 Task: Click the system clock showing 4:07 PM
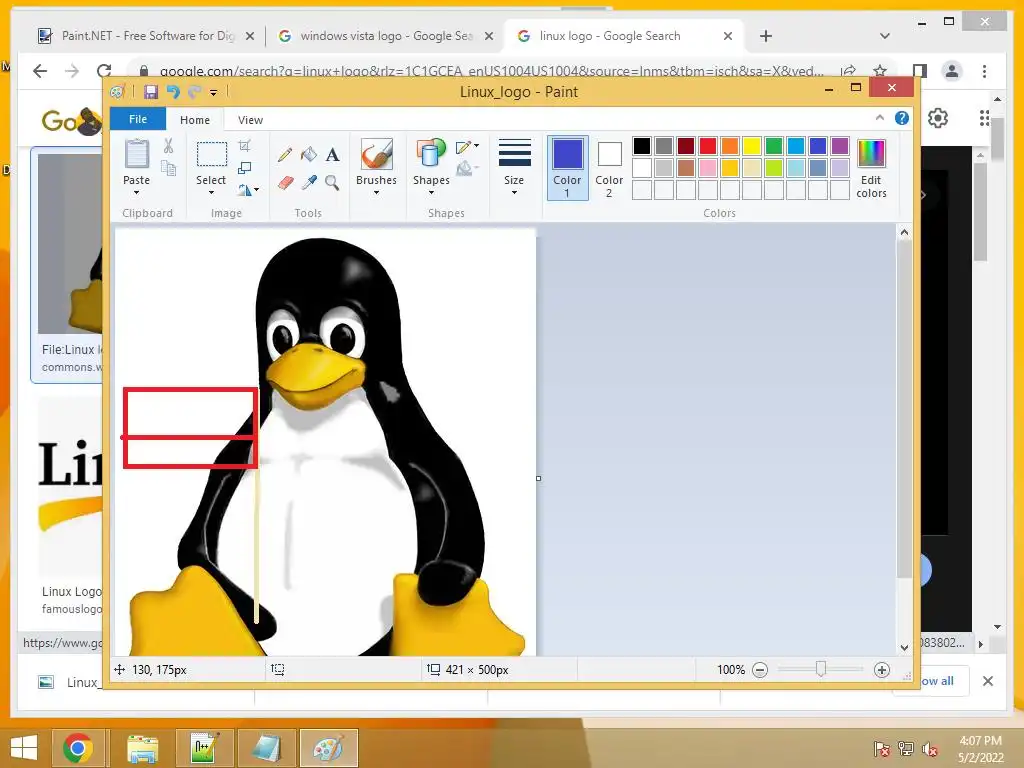pyautogui.click(x=980, y=741)
